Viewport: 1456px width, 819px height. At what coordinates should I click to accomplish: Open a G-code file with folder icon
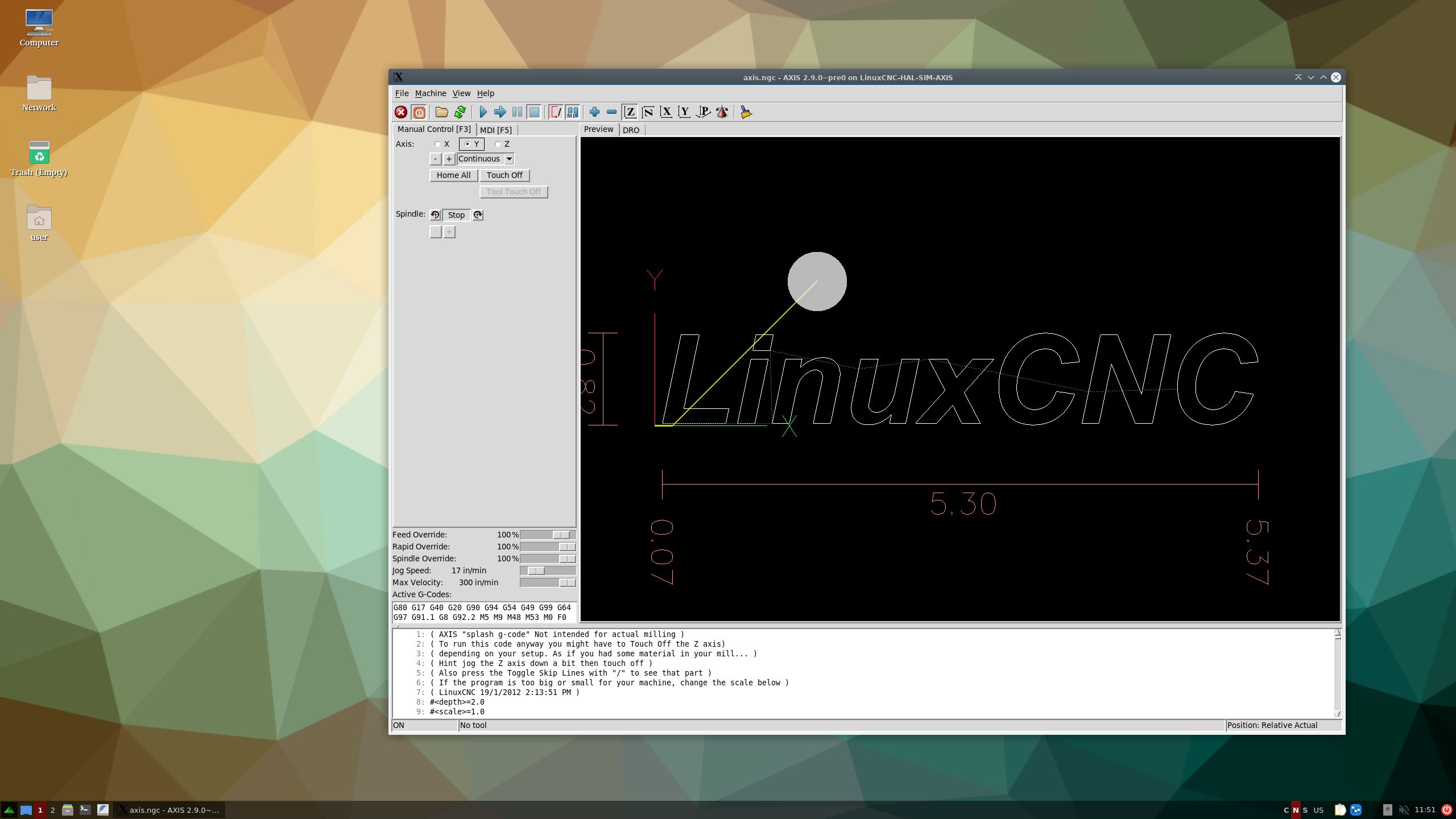pos(441,112)
